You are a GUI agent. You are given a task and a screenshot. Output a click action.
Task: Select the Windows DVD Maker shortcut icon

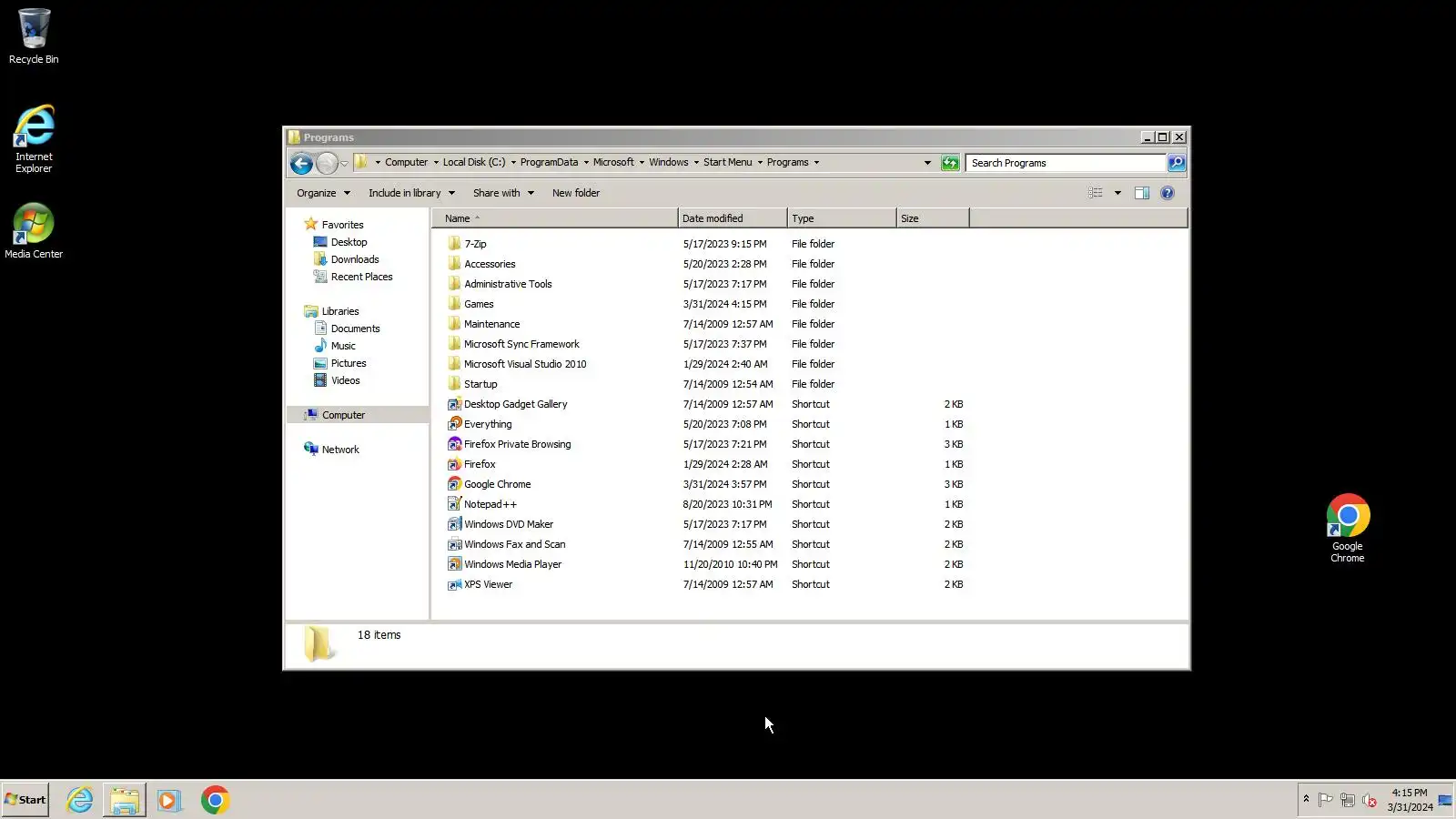click(x=454, y=524)
